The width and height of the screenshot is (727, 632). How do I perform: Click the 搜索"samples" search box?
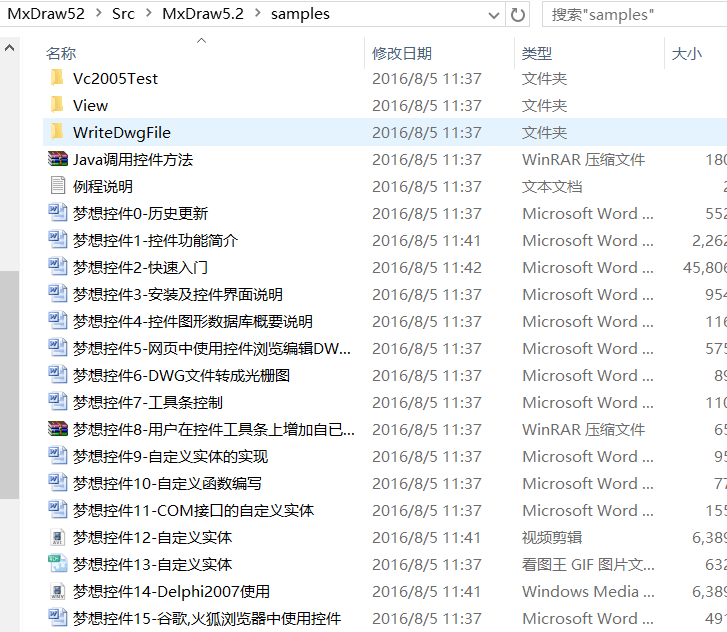pos(635,15)
